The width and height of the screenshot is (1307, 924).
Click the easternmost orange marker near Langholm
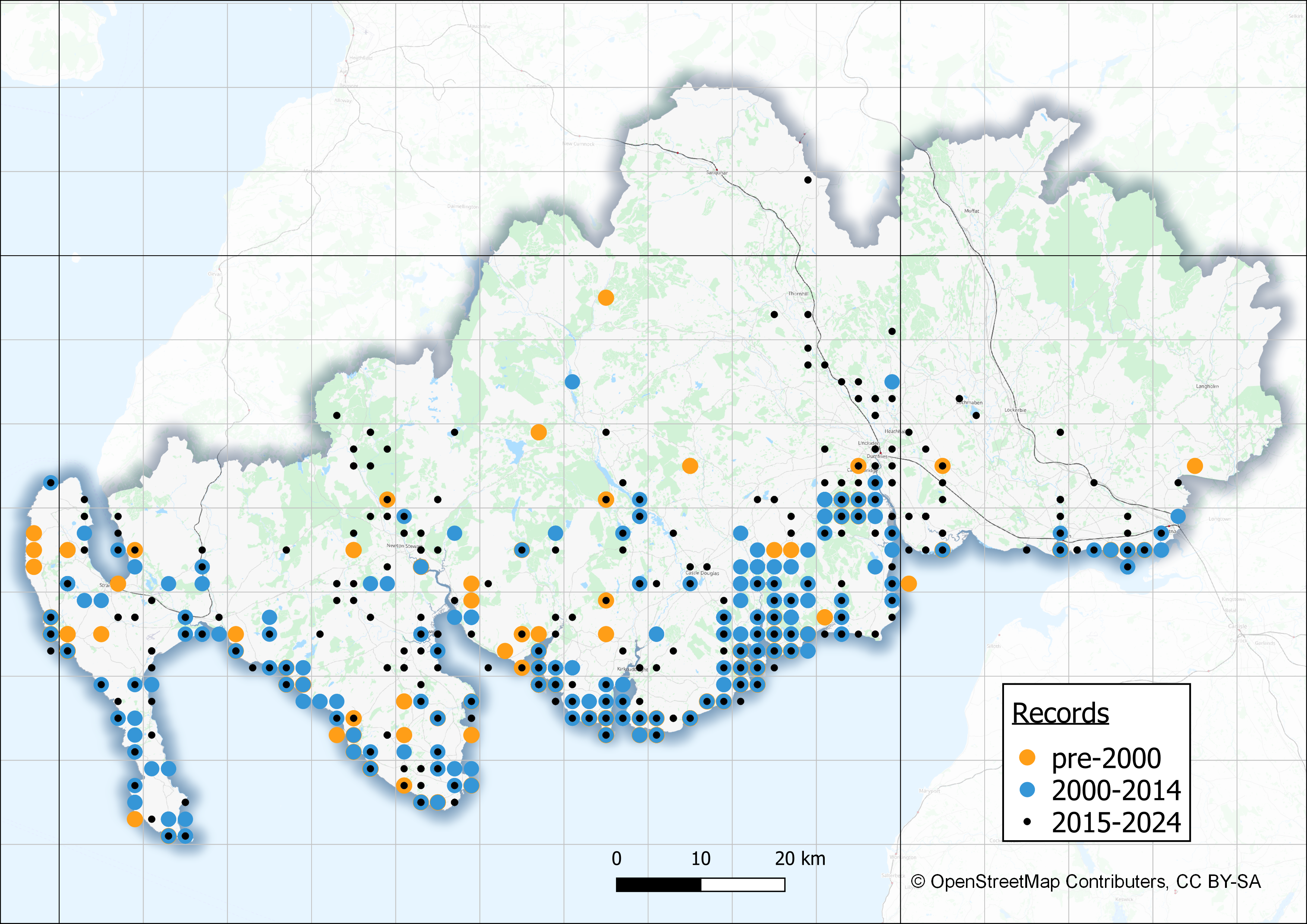pyautogui.click(x=1195, y=466)
